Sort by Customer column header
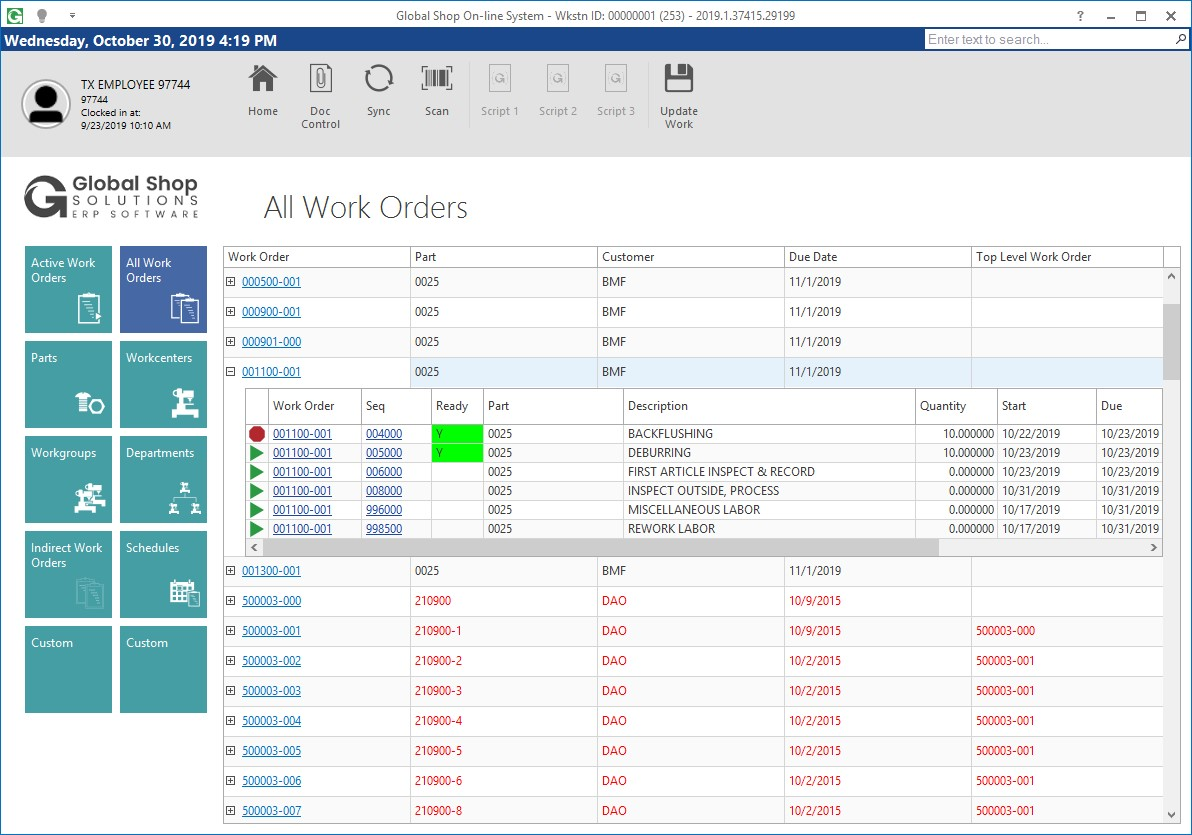 pos(690,257)
